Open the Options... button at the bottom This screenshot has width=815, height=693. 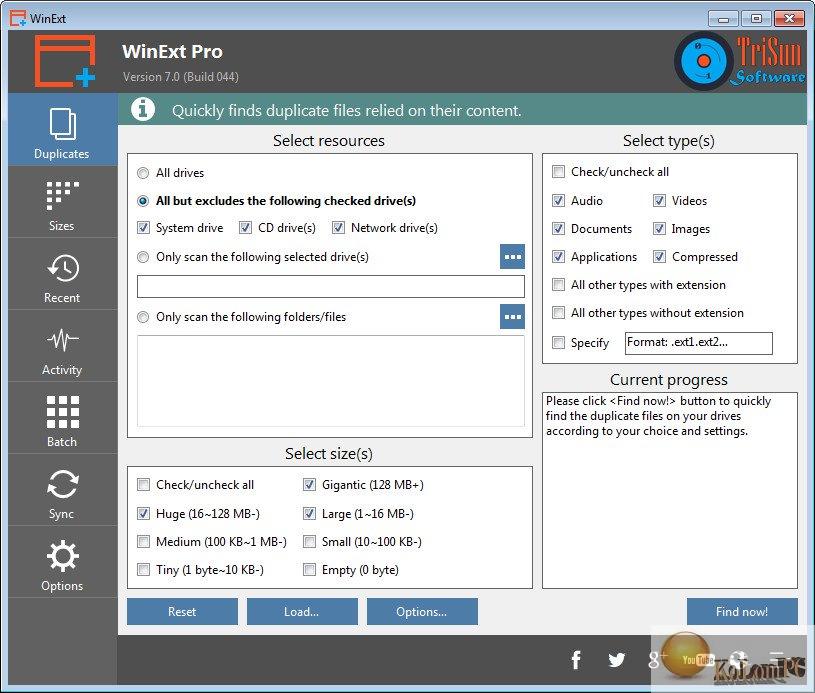point(422,612)
